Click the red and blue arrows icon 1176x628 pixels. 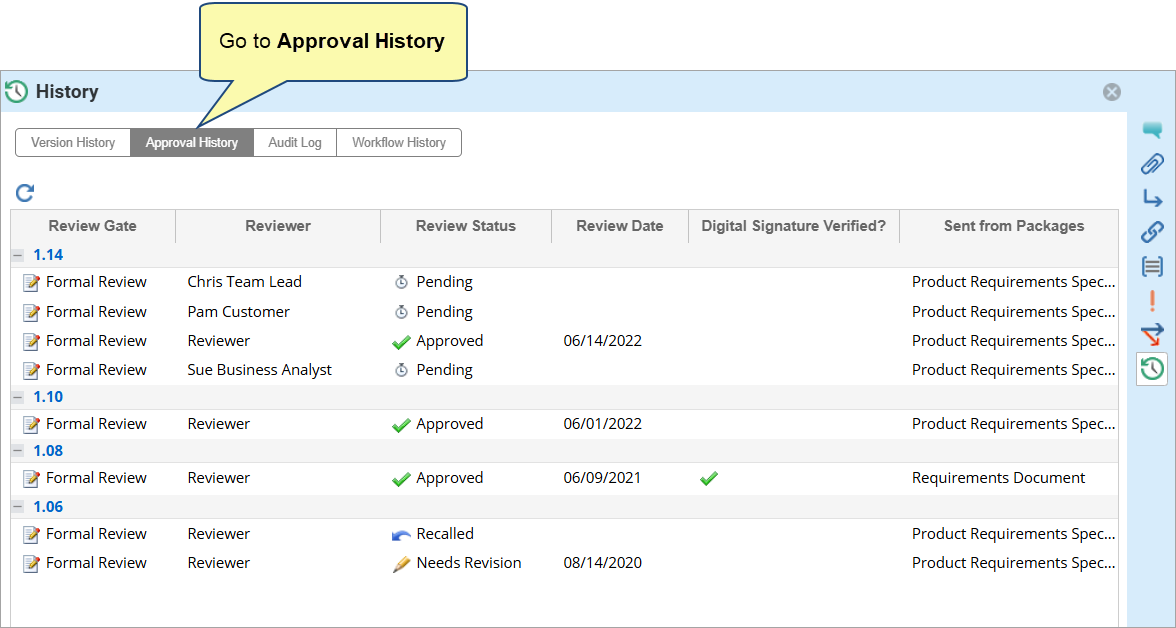1152,334
